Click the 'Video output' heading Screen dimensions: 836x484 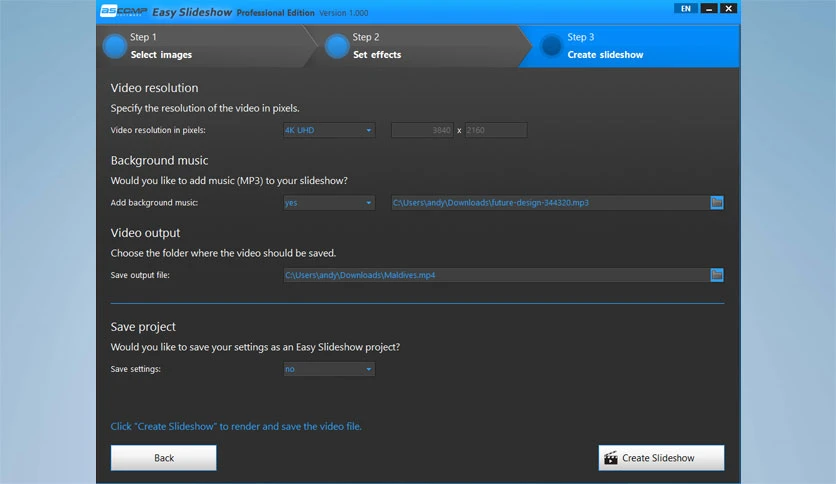[x=145, y=233]
